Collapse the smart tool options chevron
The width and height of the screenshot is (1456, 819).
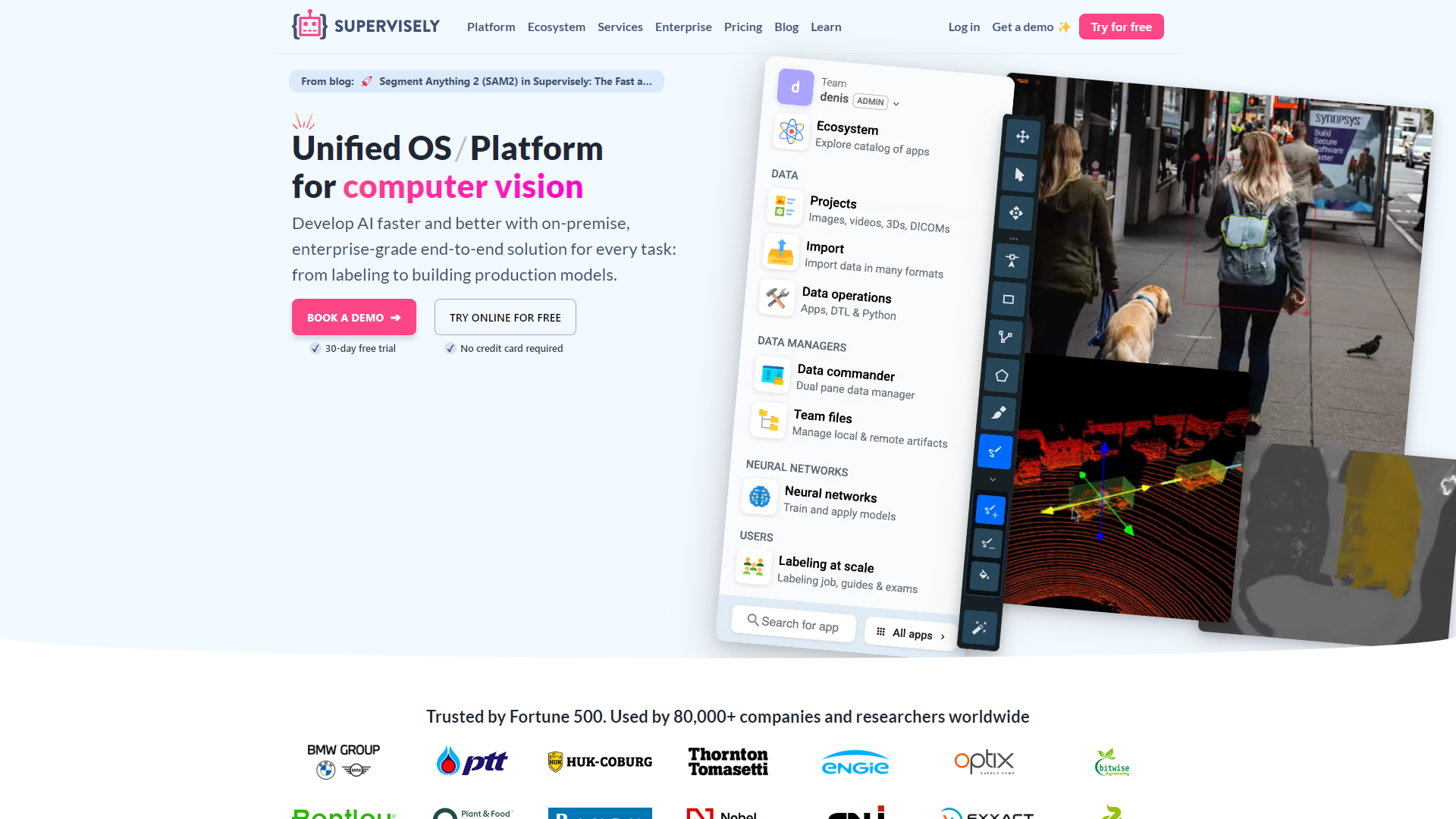pyautogui.click(x=992, y=479)
